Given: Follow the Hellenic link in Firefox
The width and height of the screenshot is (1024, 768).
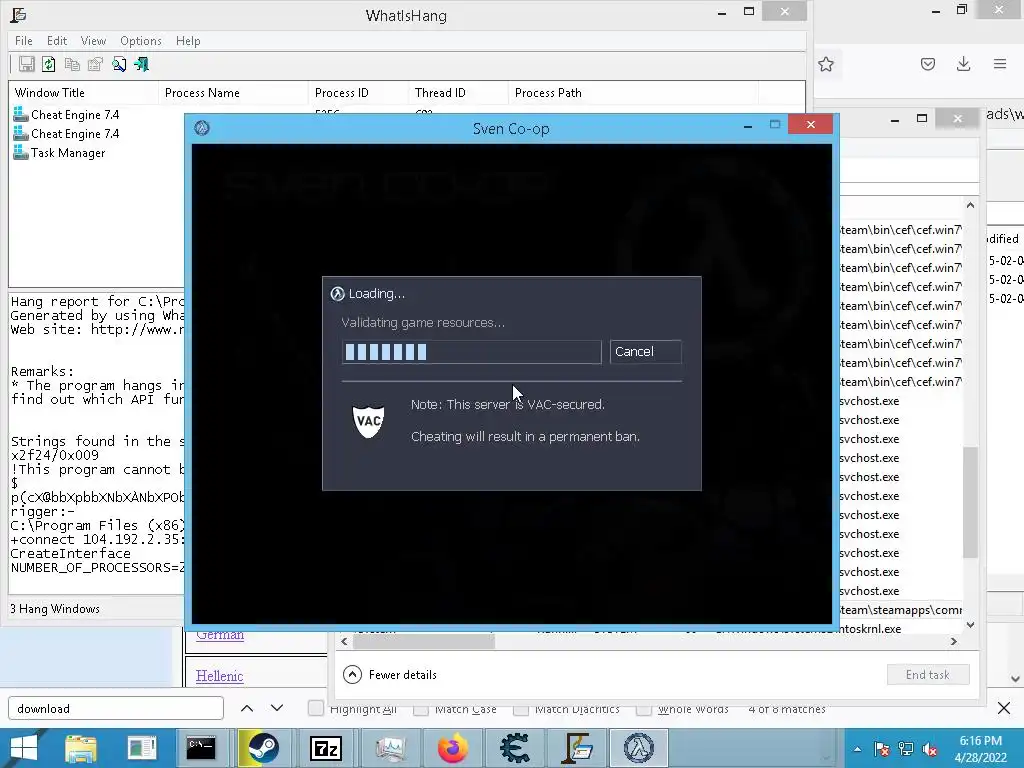Looking at the screenshot, I should (219, 676).
